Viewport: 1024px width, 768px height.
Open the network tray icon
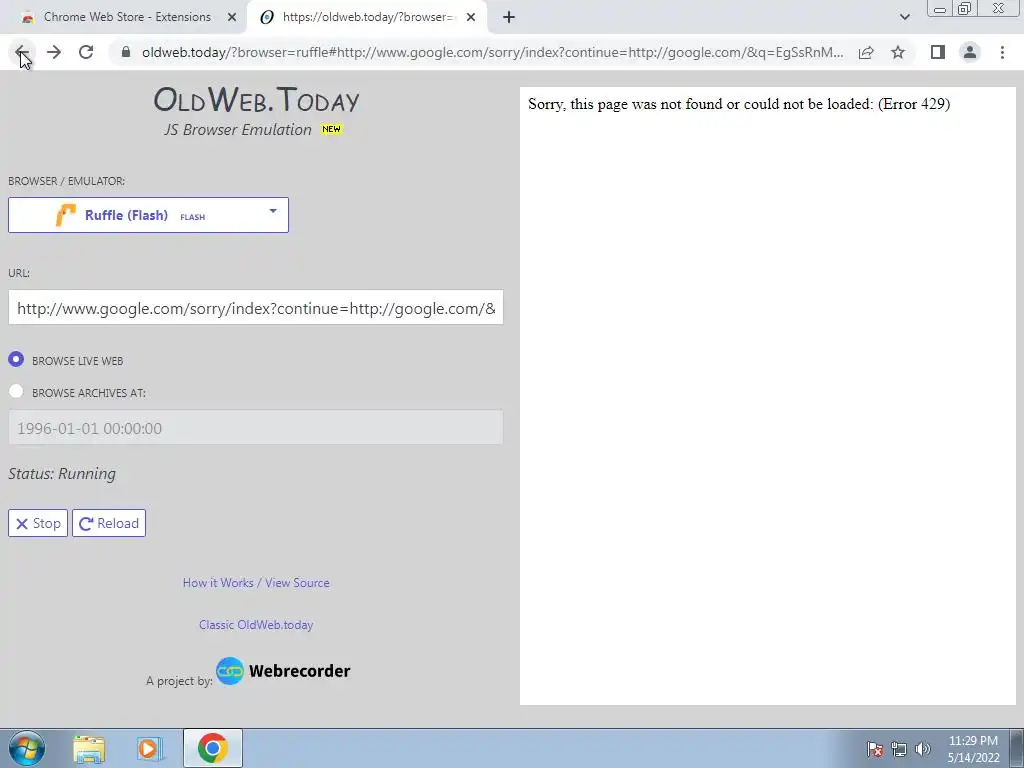click(x=899, y=749)
